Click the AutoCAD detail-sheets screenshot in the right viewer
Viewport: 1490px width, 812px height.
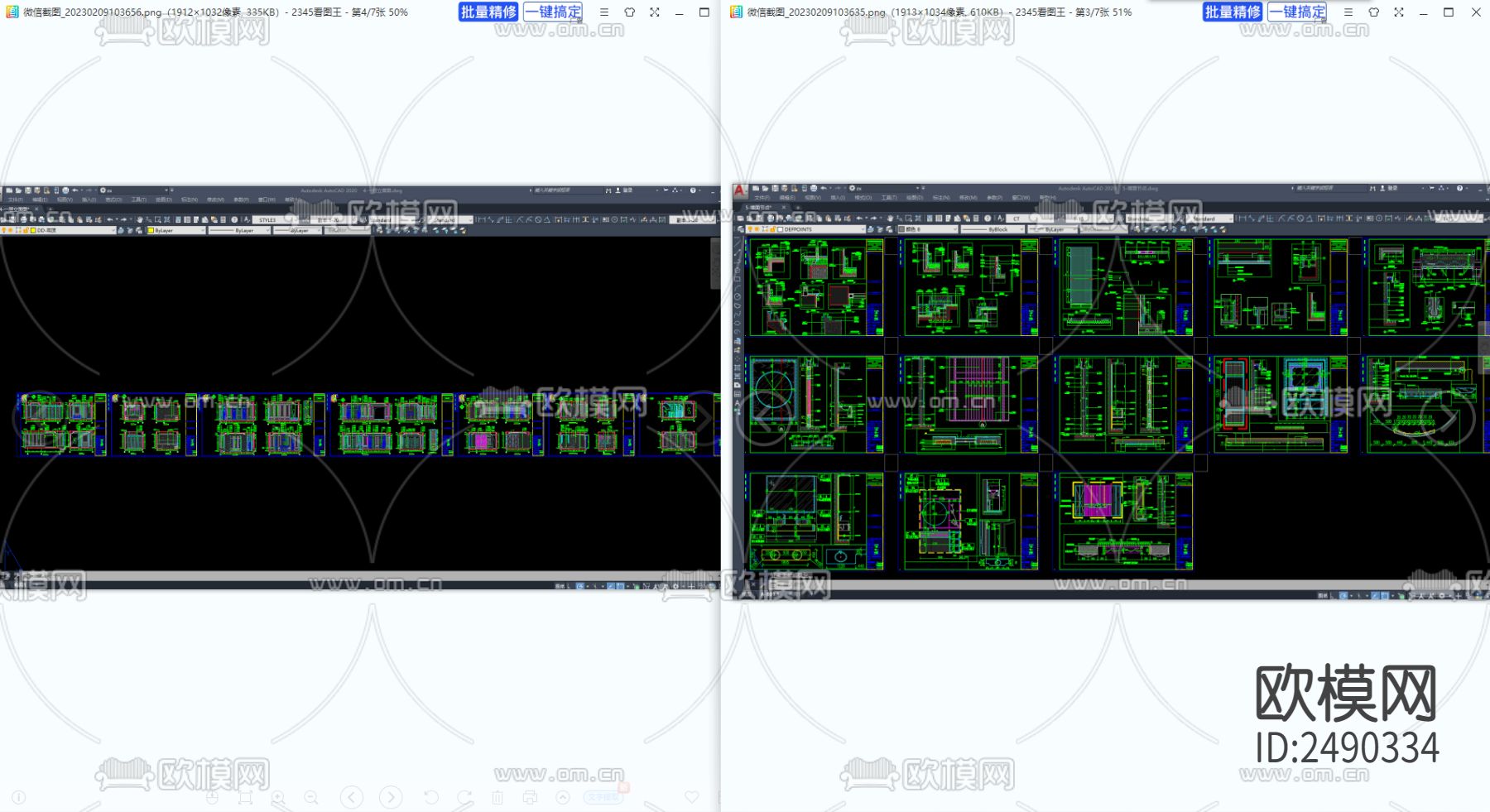tap(1111, 392)
